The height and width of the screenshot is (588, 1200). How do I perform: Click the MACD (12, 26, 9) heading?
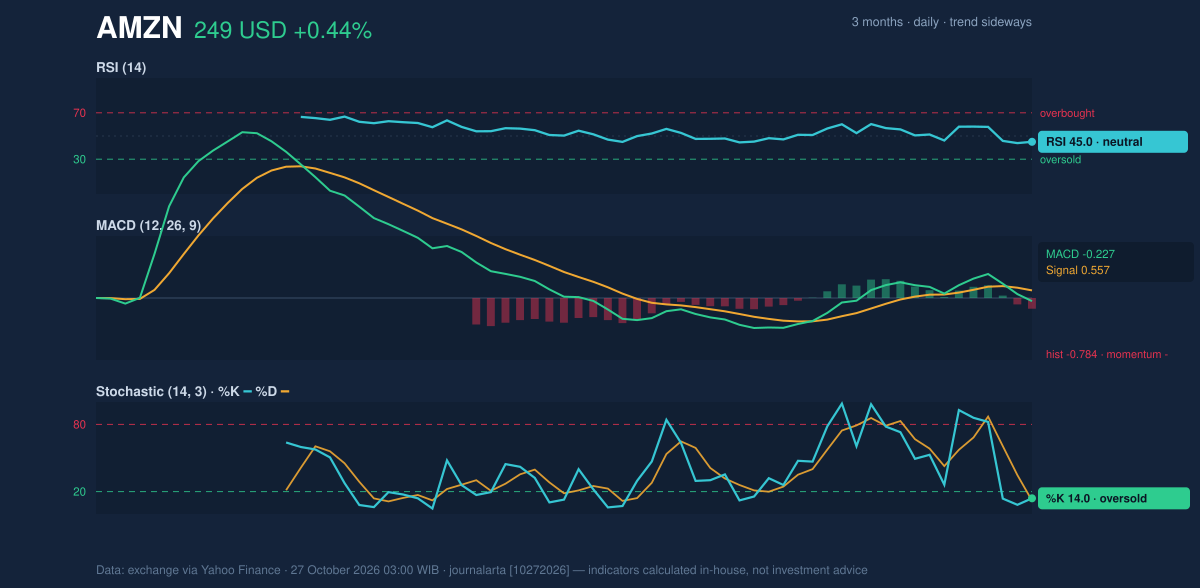148,226
